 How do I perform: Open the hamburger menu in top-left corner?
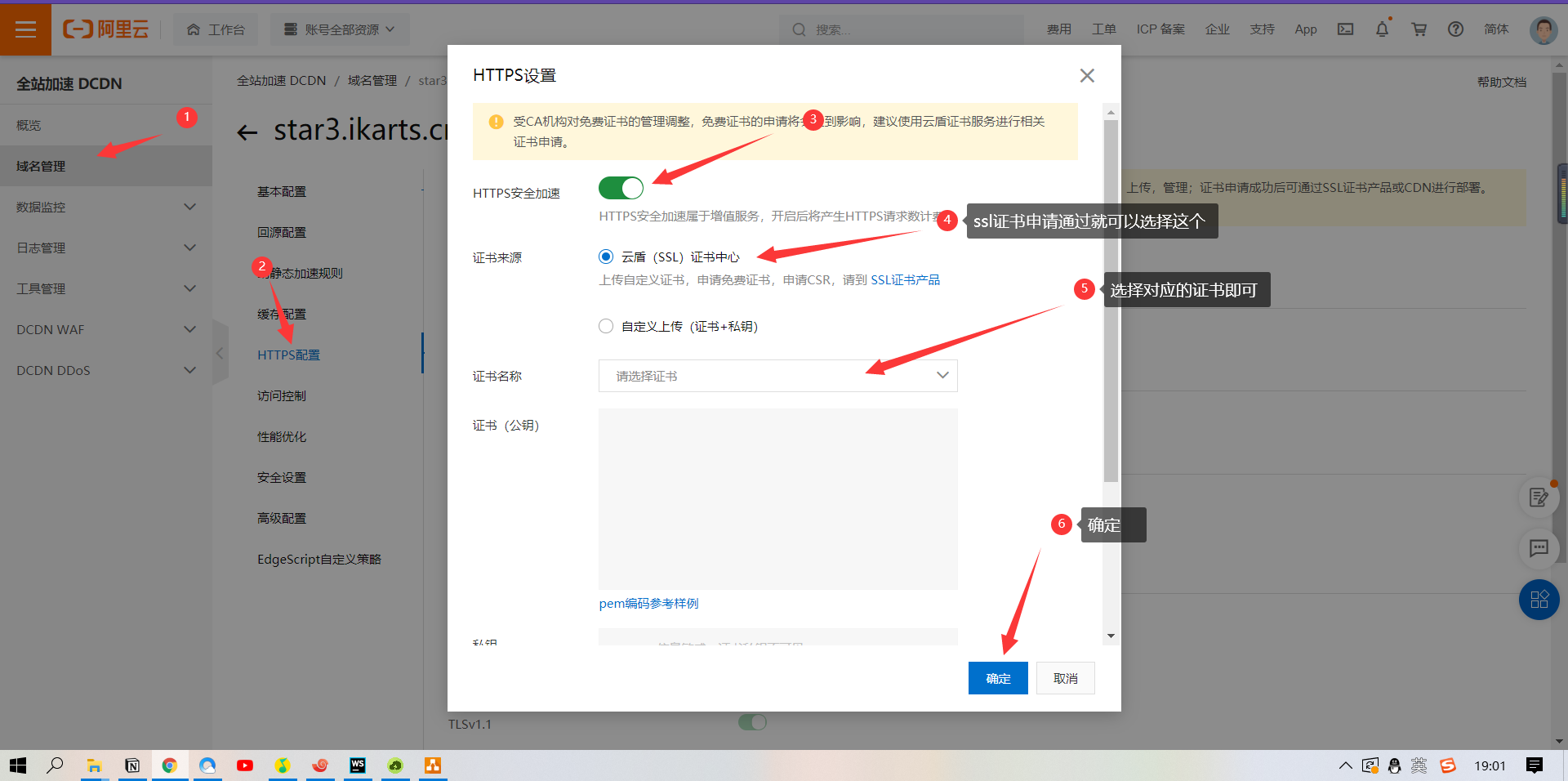click(25, 29)
